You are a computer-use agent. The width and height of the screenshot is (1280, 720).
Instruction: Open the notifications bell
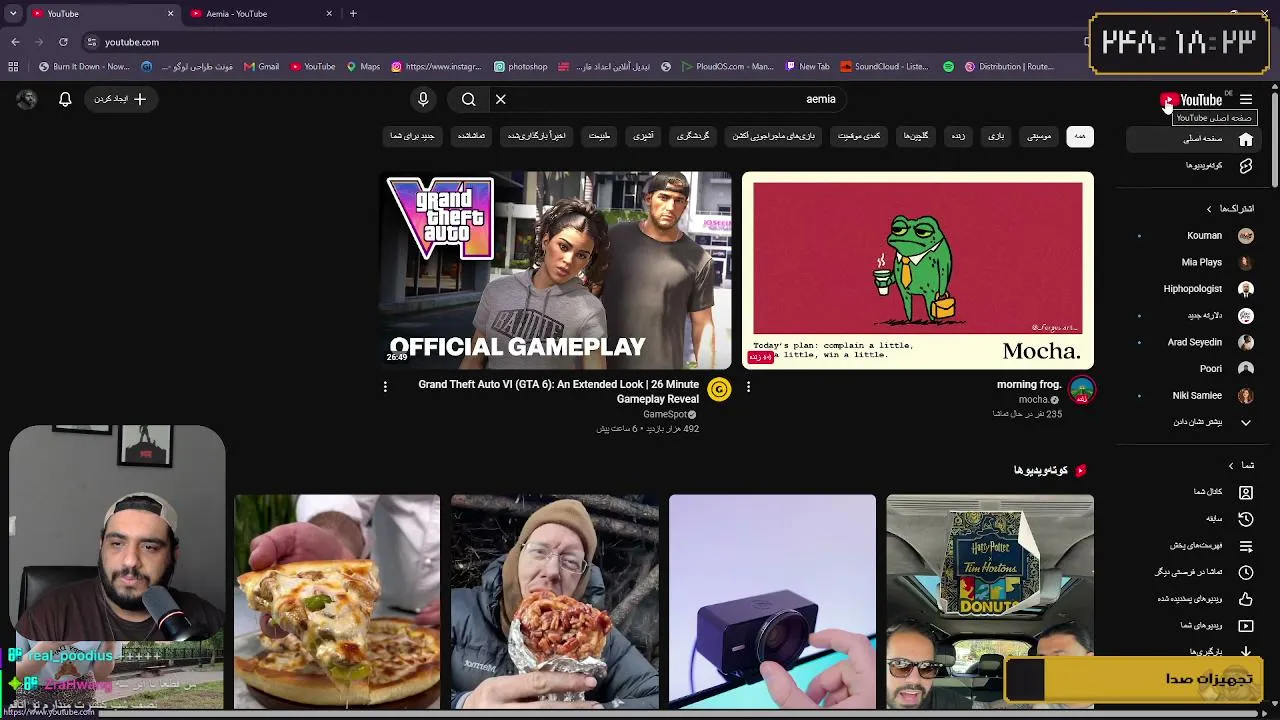pyautogui.click(x=65, y=99)
